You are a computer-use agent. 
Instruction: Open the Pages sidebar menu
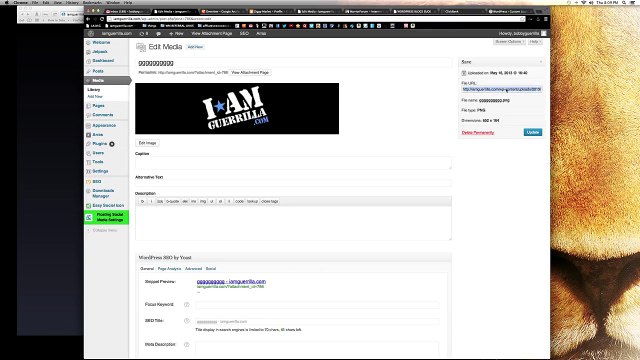(x=98, y=106)
